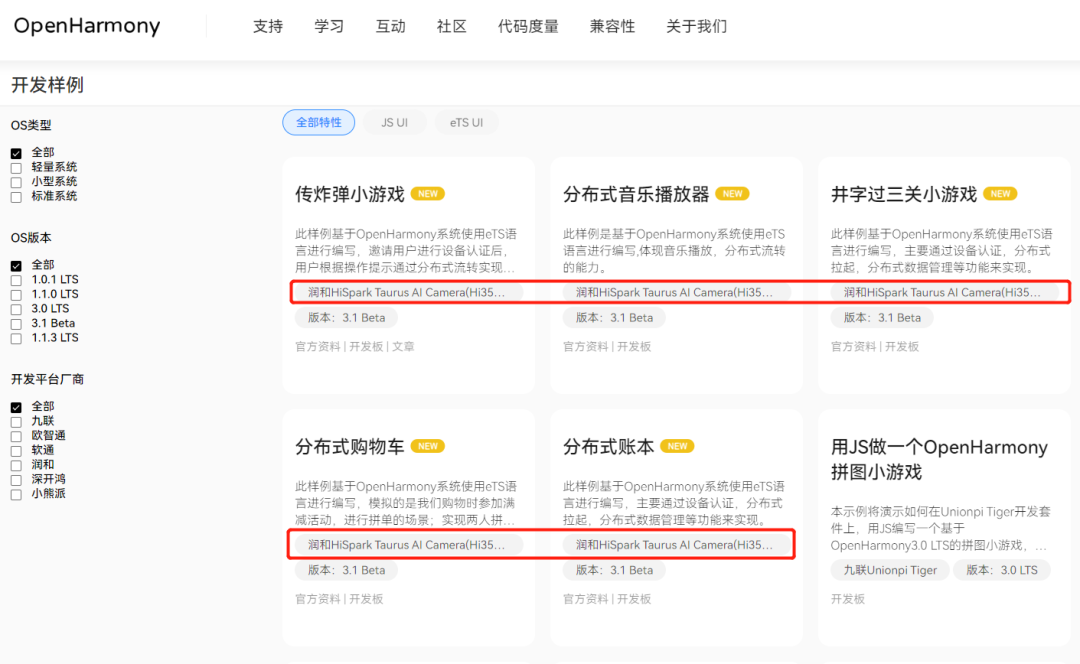Check the 深开鸿 vendor checkbox
1080x664 pixels.
tap(16, 480)
